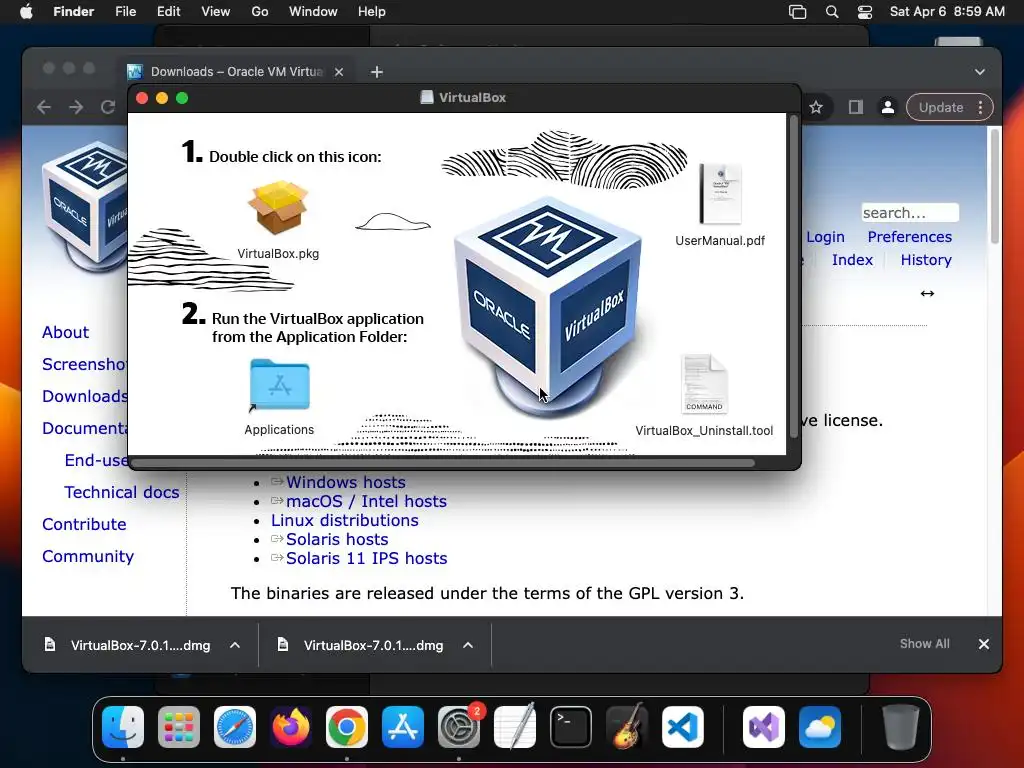This screenshot has width=1024, height=768.
Task: Go to the About page link
Action: 65,332
